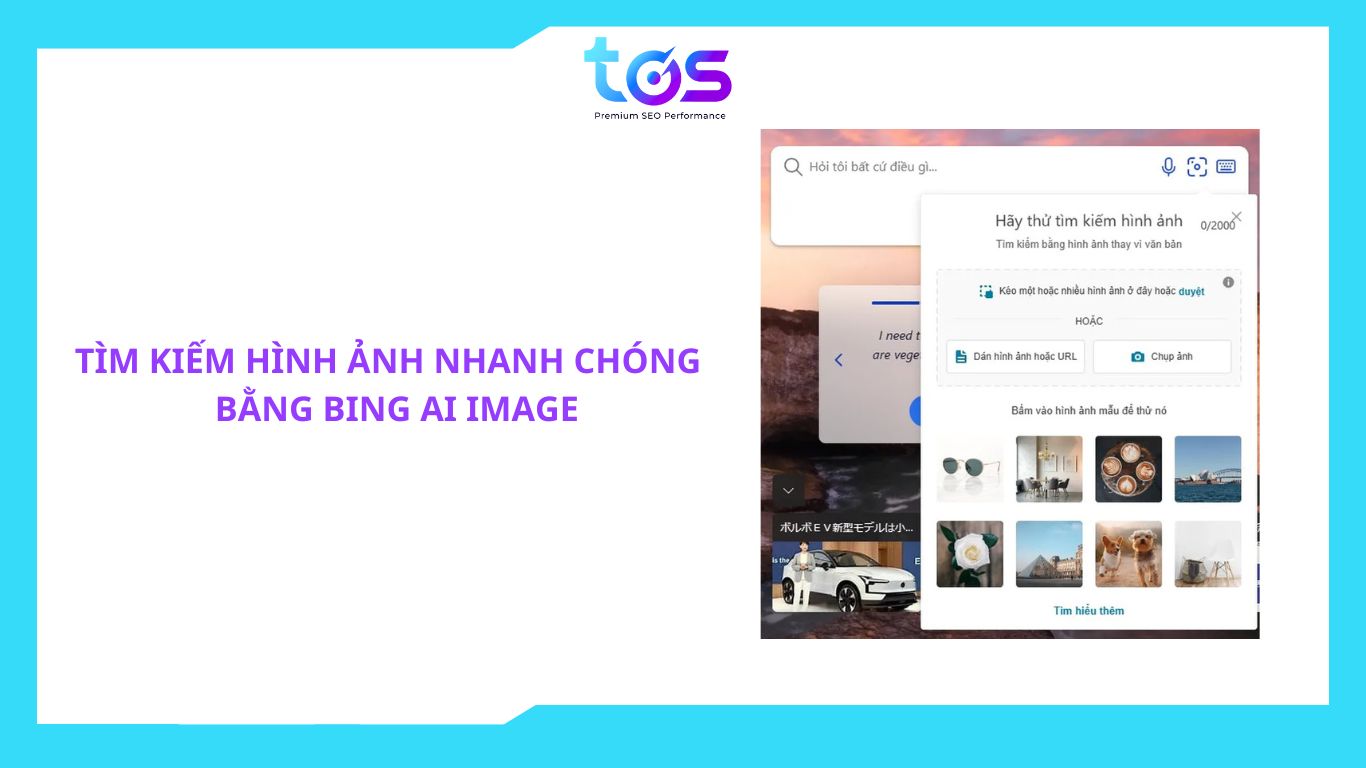Pick the white rose sample image
1366x768 pixels.
[x=969, y=554]
